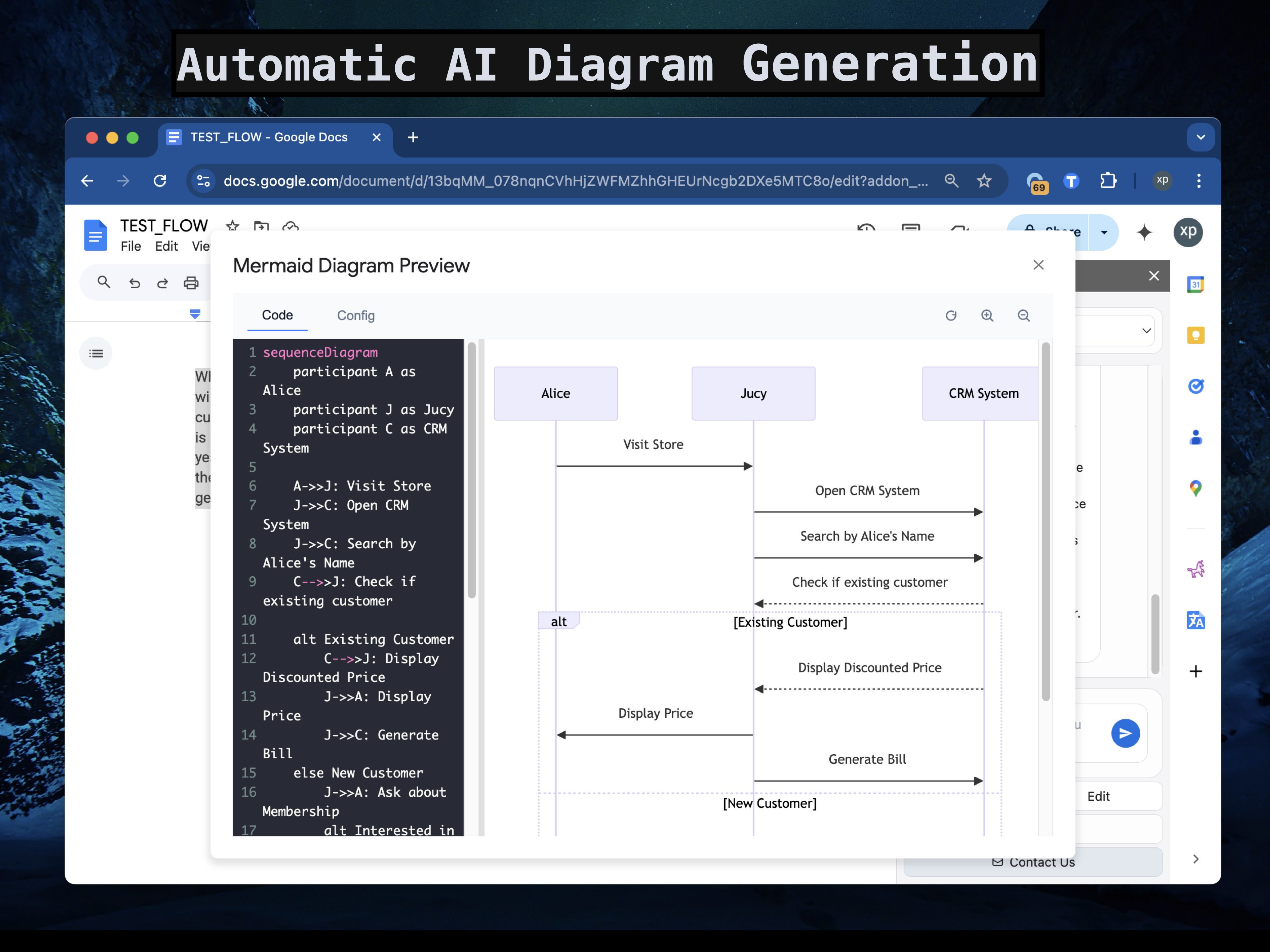This screenshot has height=952, width=1270.
Task: Zoom in on the diagram preview
Action: click(988, 315)
